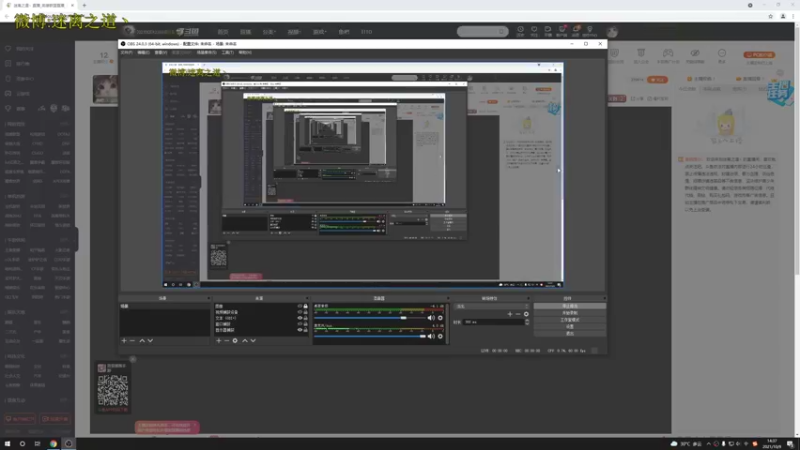Mute desktop audio speaker icon in mixer
The width and height of the screenshot is (800, 450).
point(431,318)
